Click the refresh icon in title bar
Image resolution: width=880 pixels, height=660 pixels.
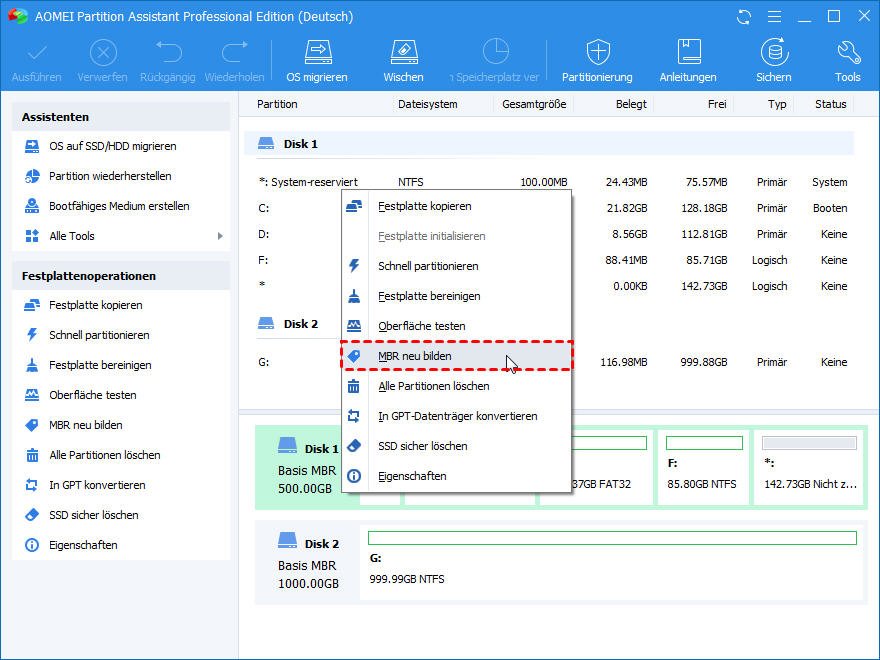743,17
